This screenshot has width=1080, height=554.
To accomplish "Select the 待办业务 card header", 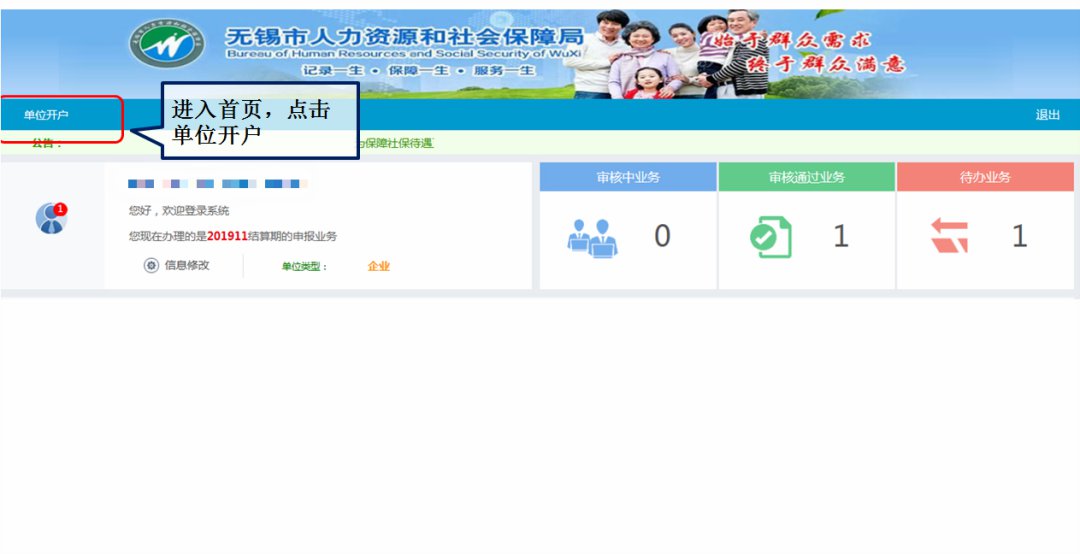I will (x=985, y=177).
